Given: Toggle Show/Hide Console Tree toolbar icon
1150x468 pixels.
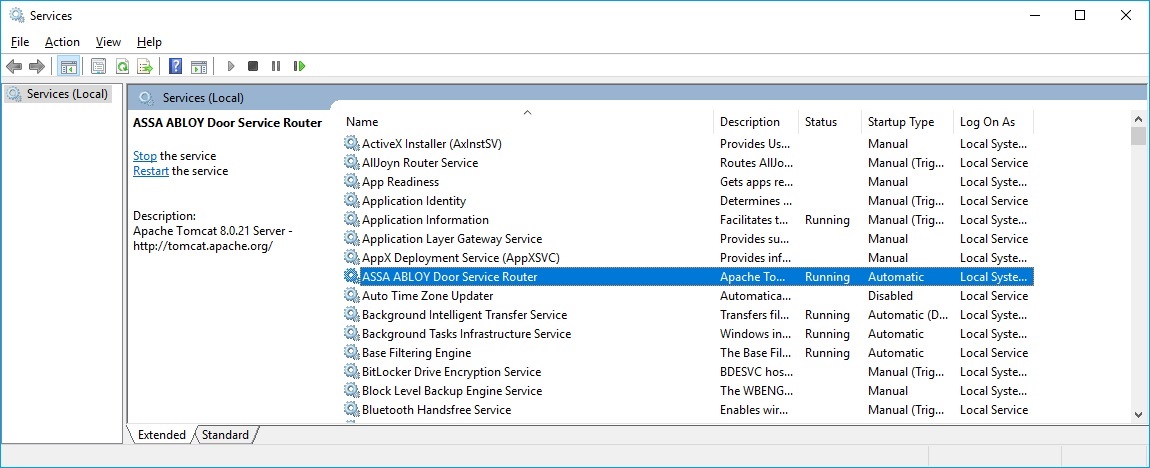Looking at the screenshot, I should click(x=68, y=66).
